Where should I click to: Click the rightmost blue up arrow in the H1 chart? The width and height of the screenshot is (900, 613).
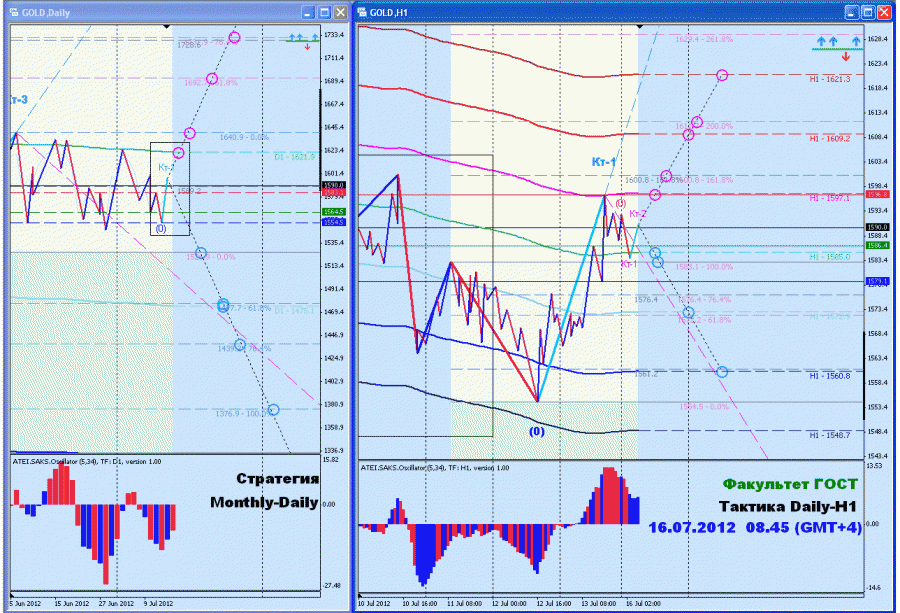(856, 41)
